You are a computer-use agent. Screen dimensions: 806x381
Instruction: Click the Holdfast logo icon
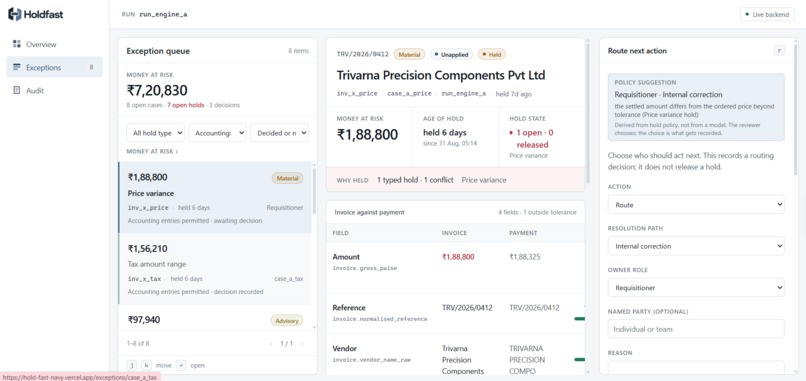pos(14,14)
